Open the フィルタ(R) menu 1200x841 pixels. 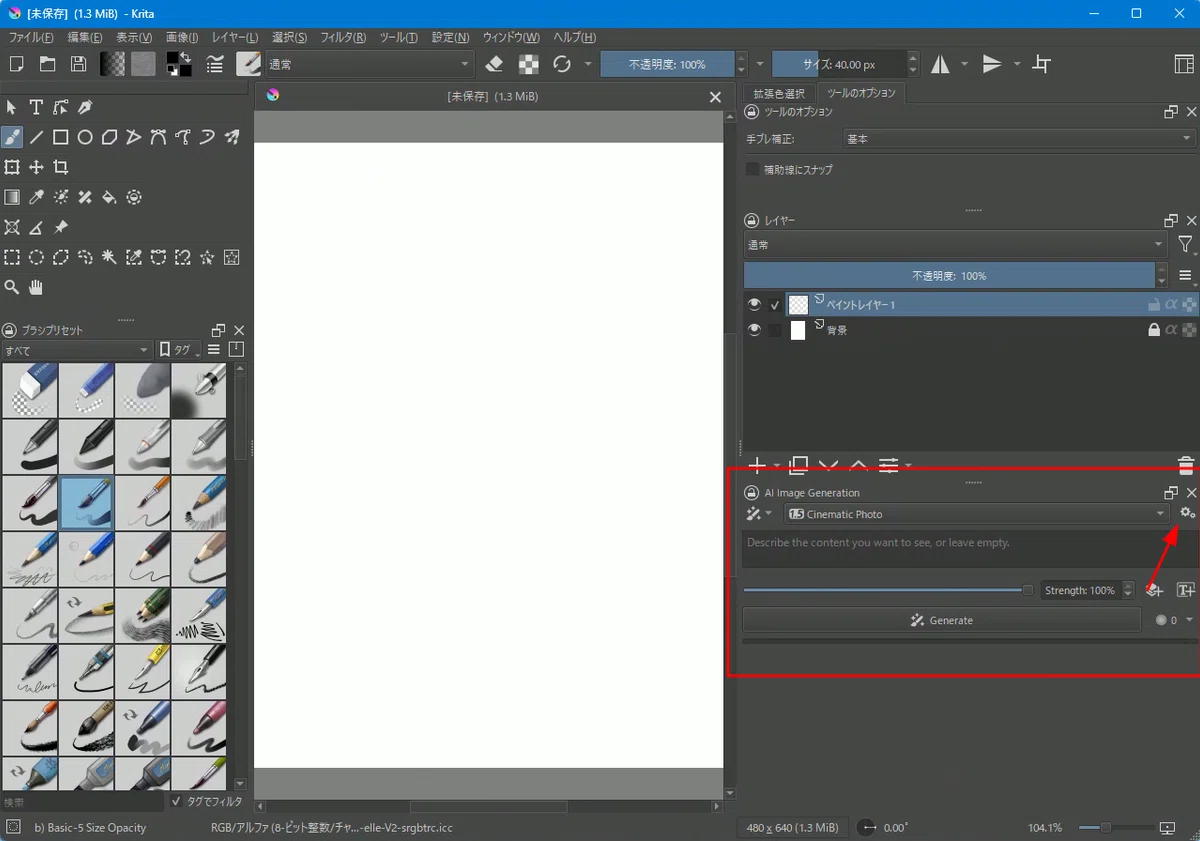343,37
